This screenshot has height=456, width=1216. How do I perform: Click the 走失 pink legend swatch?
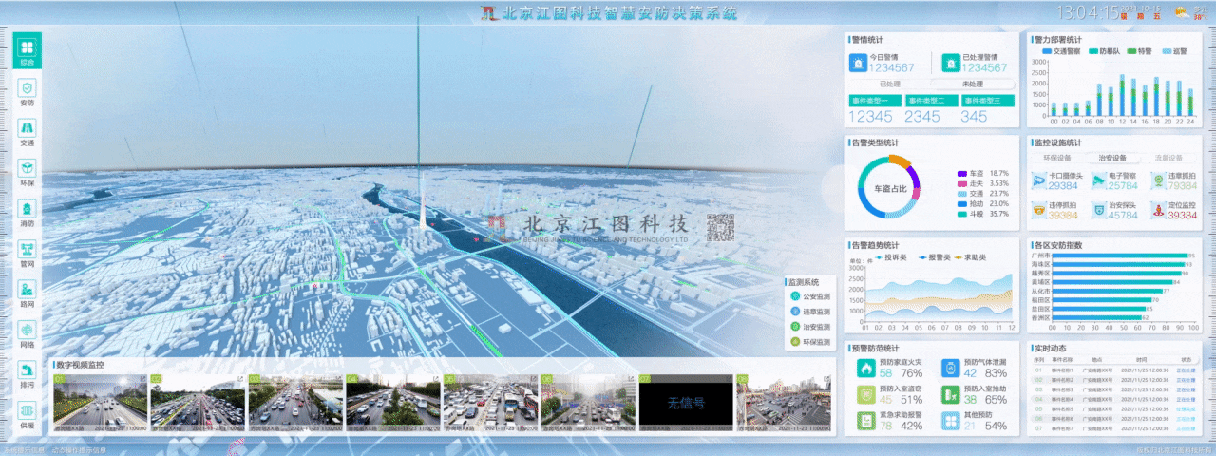coord(962,184)
